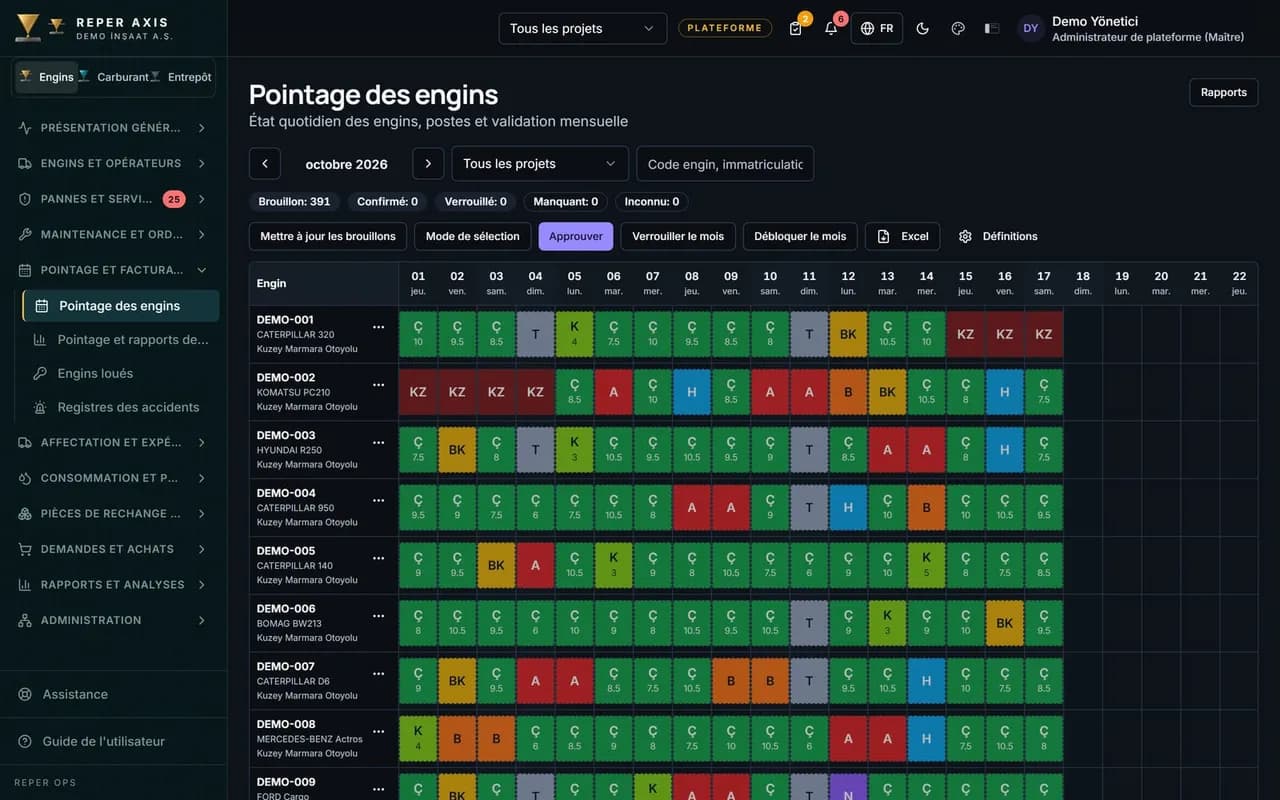Image resolution: width=1280 pixels, height=800 pixels.
Task: Open the tasks clipboard icon with badge 2
Action: coord(796,28)
